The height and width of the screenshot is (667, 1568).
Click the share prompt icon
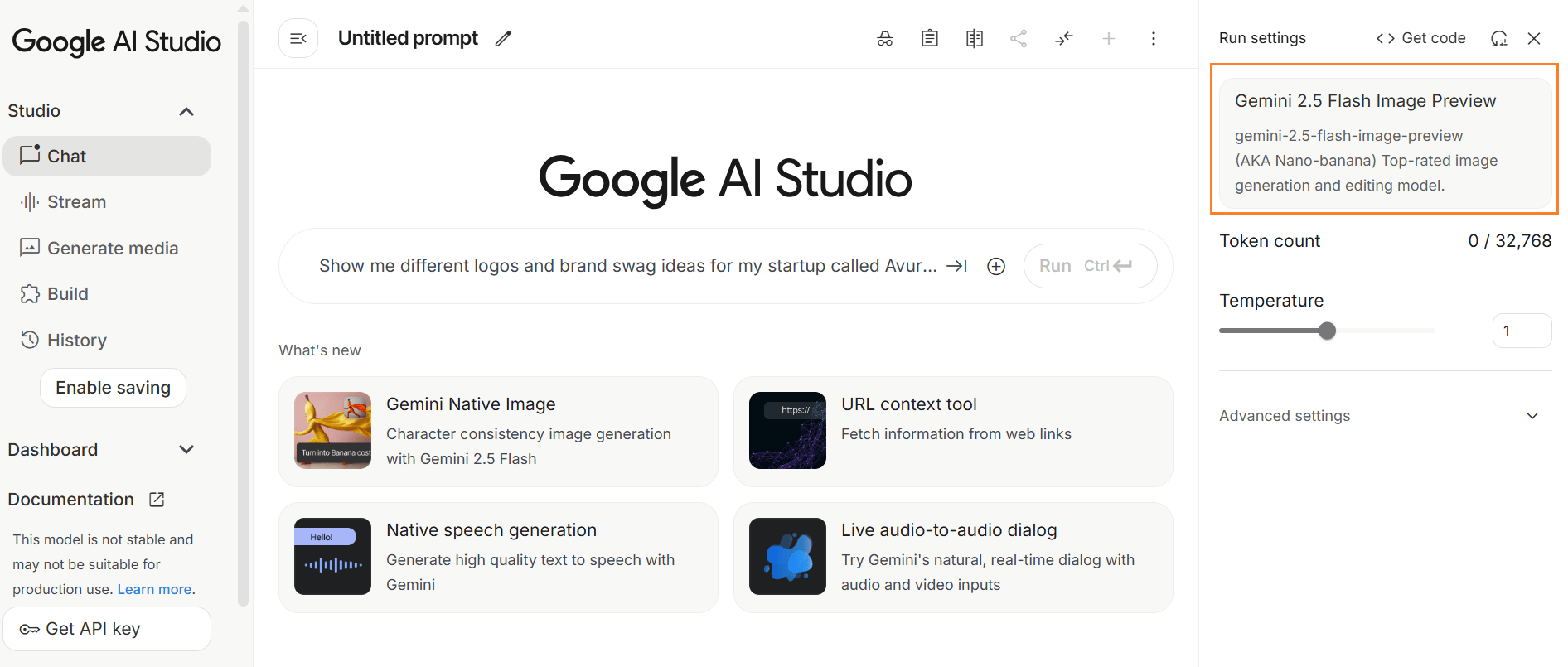click(x=1019, y=38)
